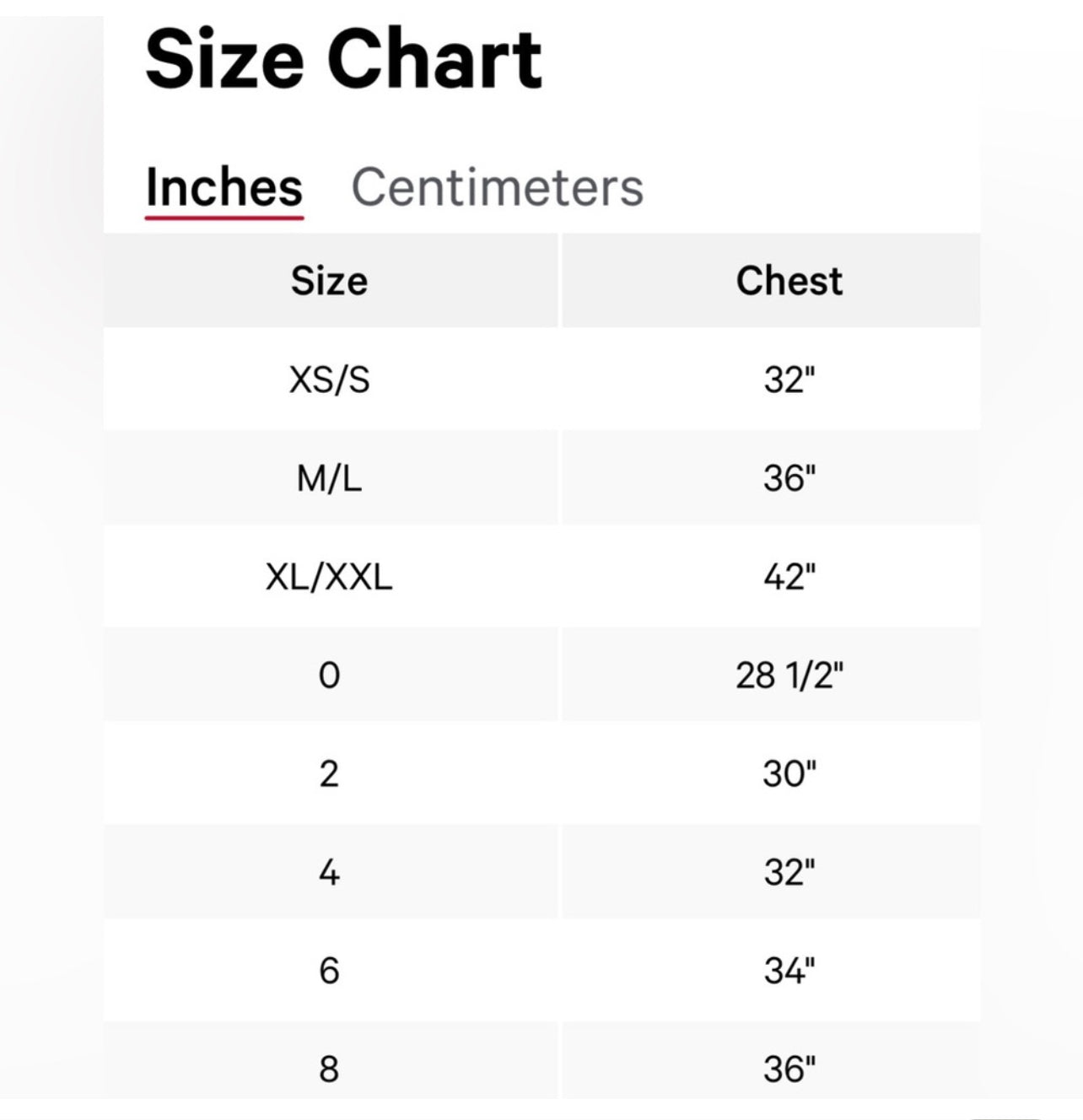The height and width of the screenshot is (1120, 1083).
Task: Click the Size Chart heading
Action: (344, 57)
